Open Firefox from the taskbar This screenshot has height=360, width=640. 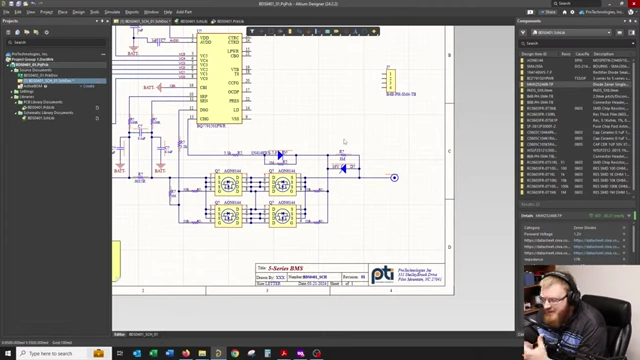[x=186, y=353]
